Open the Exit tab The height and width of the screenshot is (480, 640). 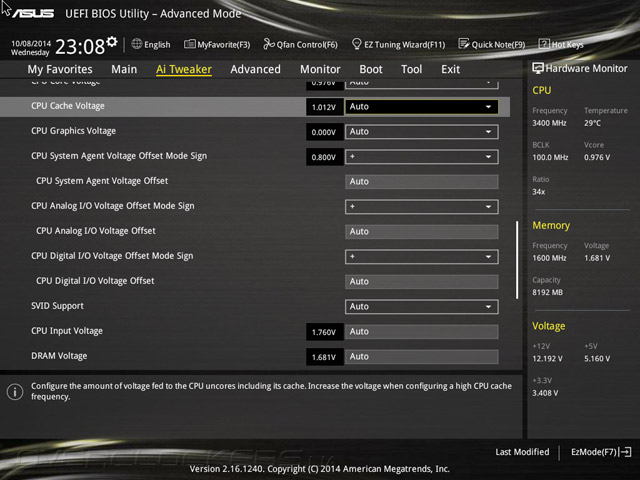tap(451, 69)
